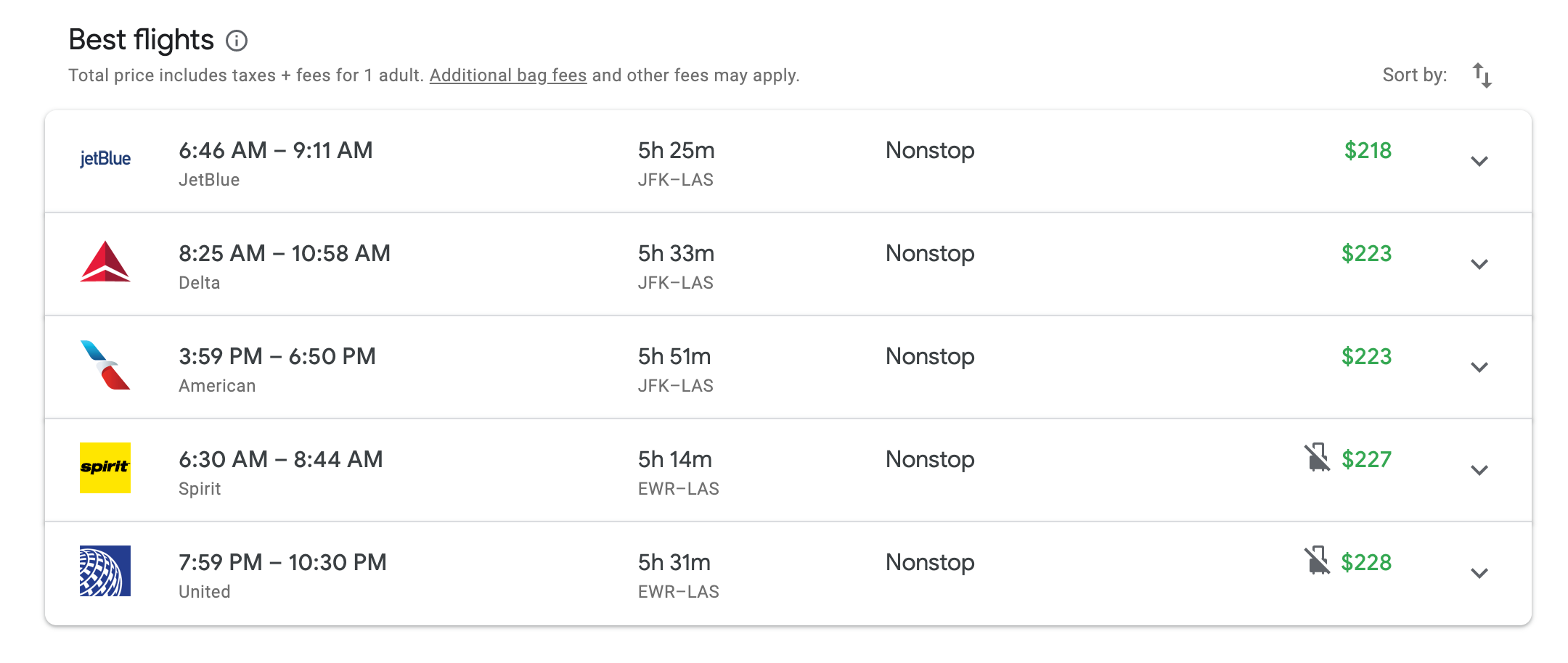Click the Best flights info icon
Screen dimensions: 1568x663
click(237, 41)
